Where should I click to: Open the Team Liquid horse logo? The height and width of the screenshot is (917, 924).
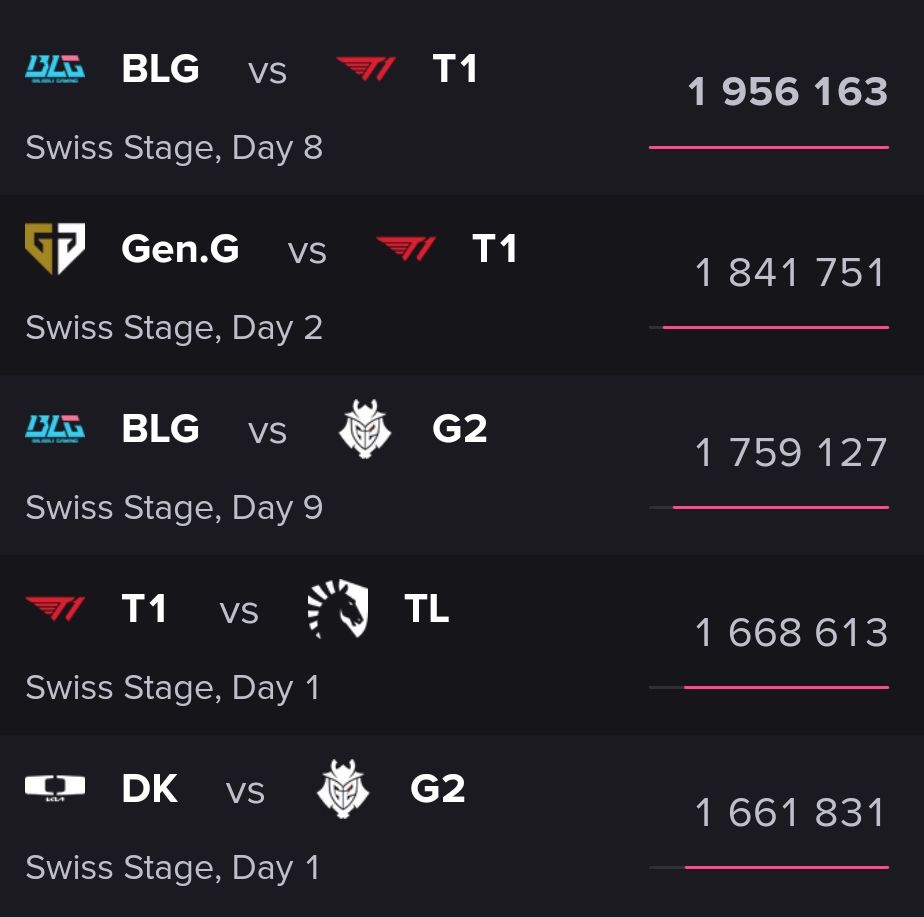(x=338, y=609)
